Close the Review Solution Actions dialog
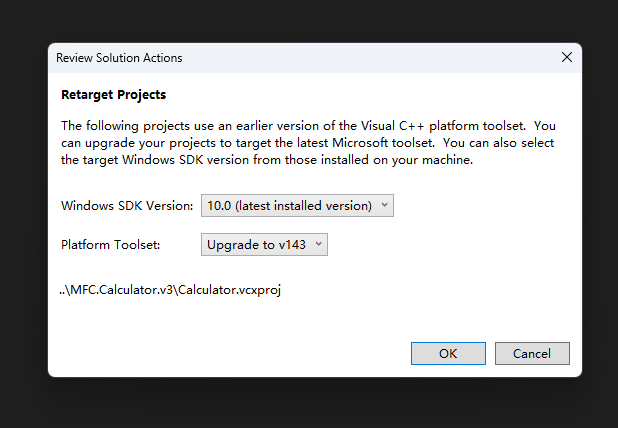Screen dimensions: 618x428 click(x=567, y=58)
